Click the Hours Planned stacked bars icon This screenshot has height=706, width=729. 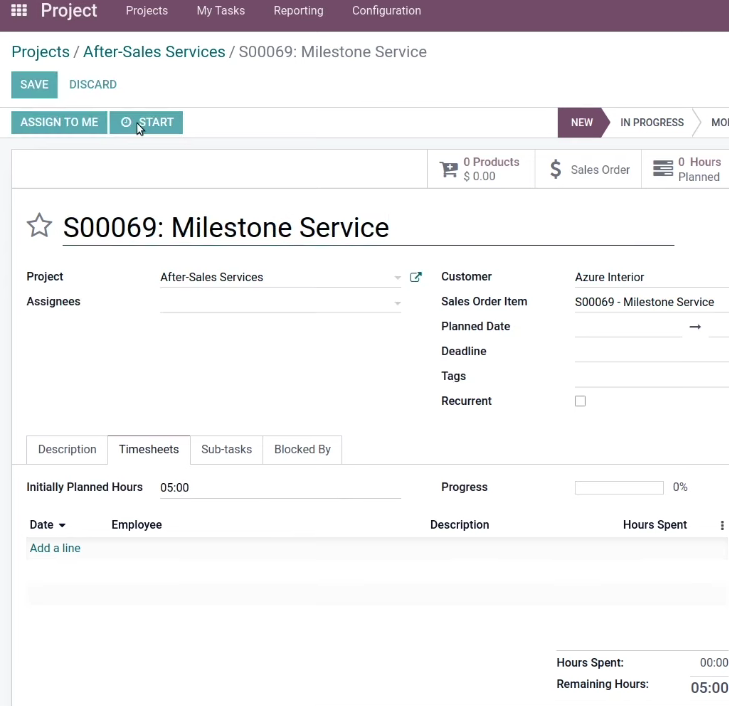pos(663,169)
